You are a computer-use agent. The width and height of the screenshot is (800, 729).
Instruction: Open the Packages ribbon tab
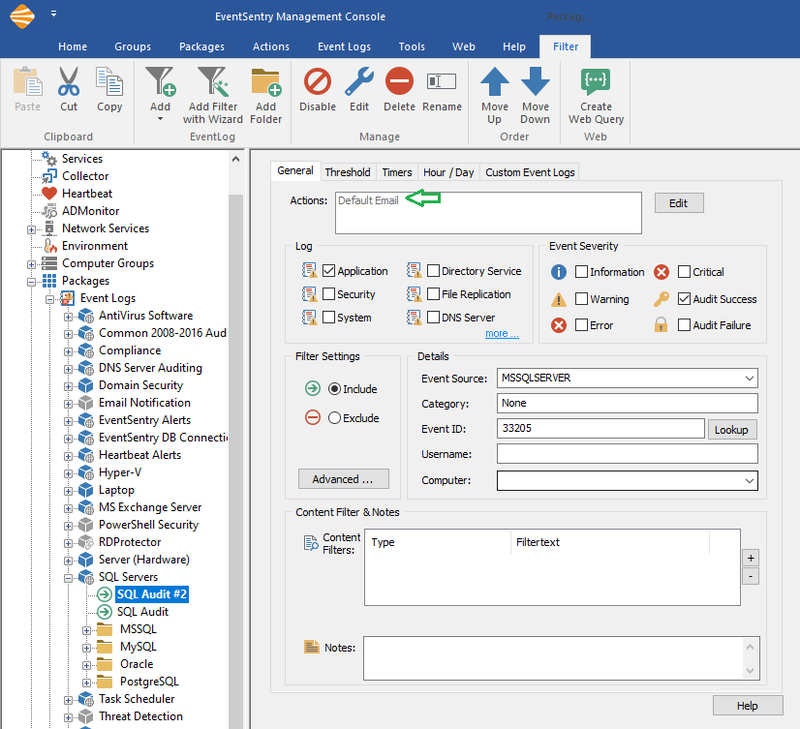(202, 46)
